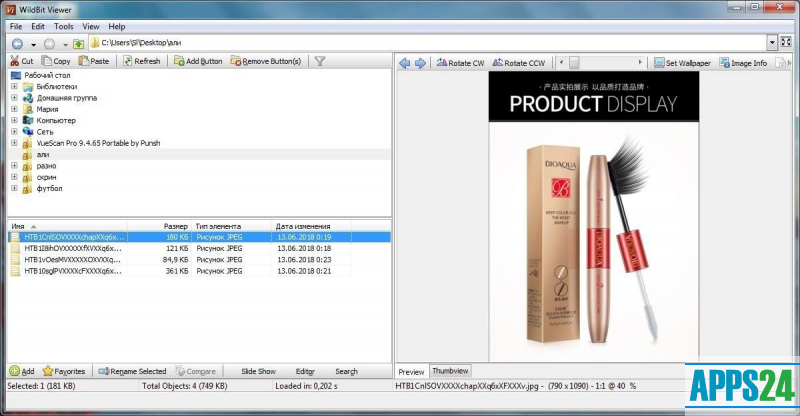Click the Add button at bottom
Image resolution: width=800 pixels, height=416 pixels.
coord(22,371)
